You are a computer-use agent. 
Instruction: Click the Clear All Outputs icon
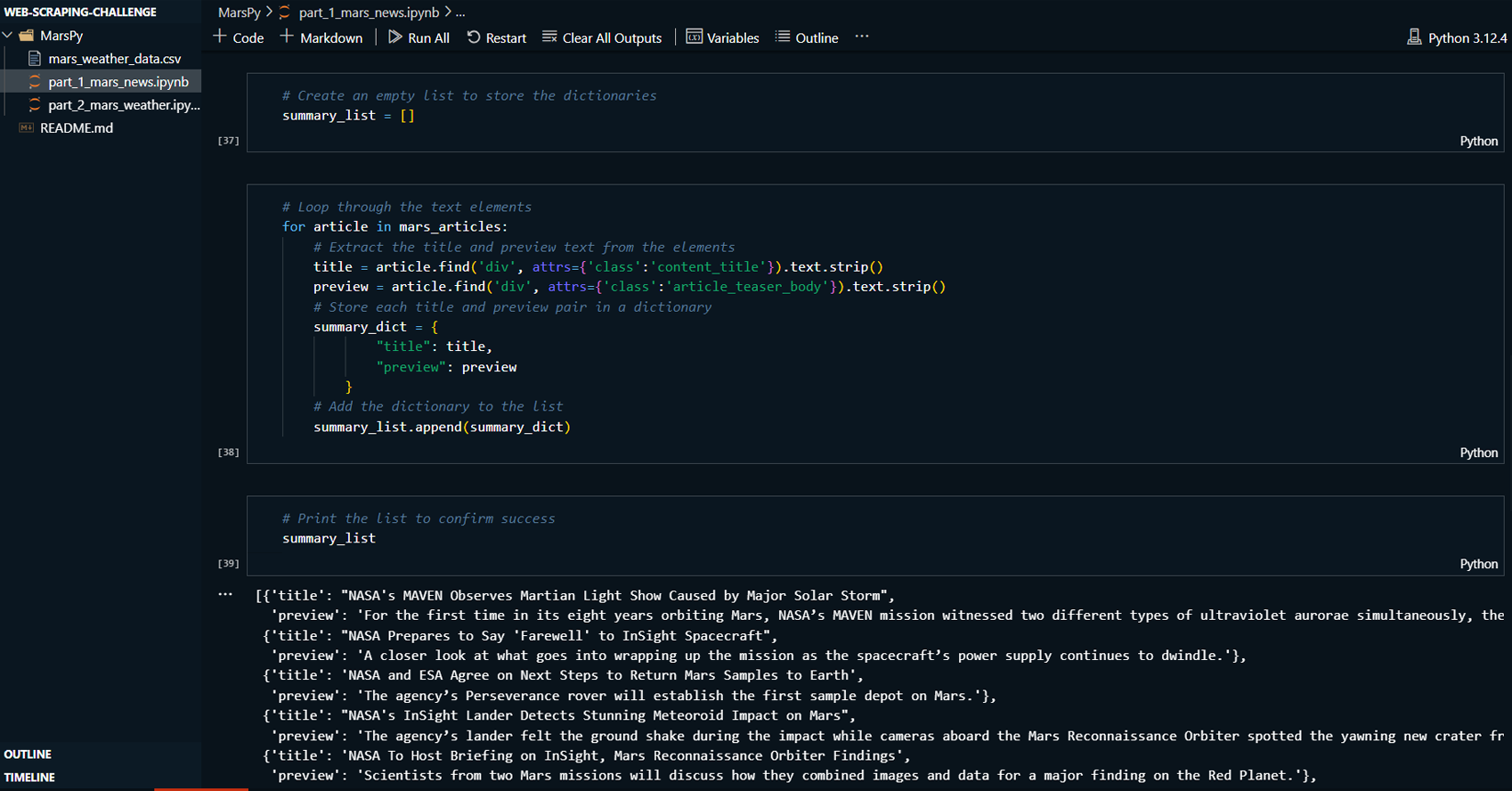point(549,37)
